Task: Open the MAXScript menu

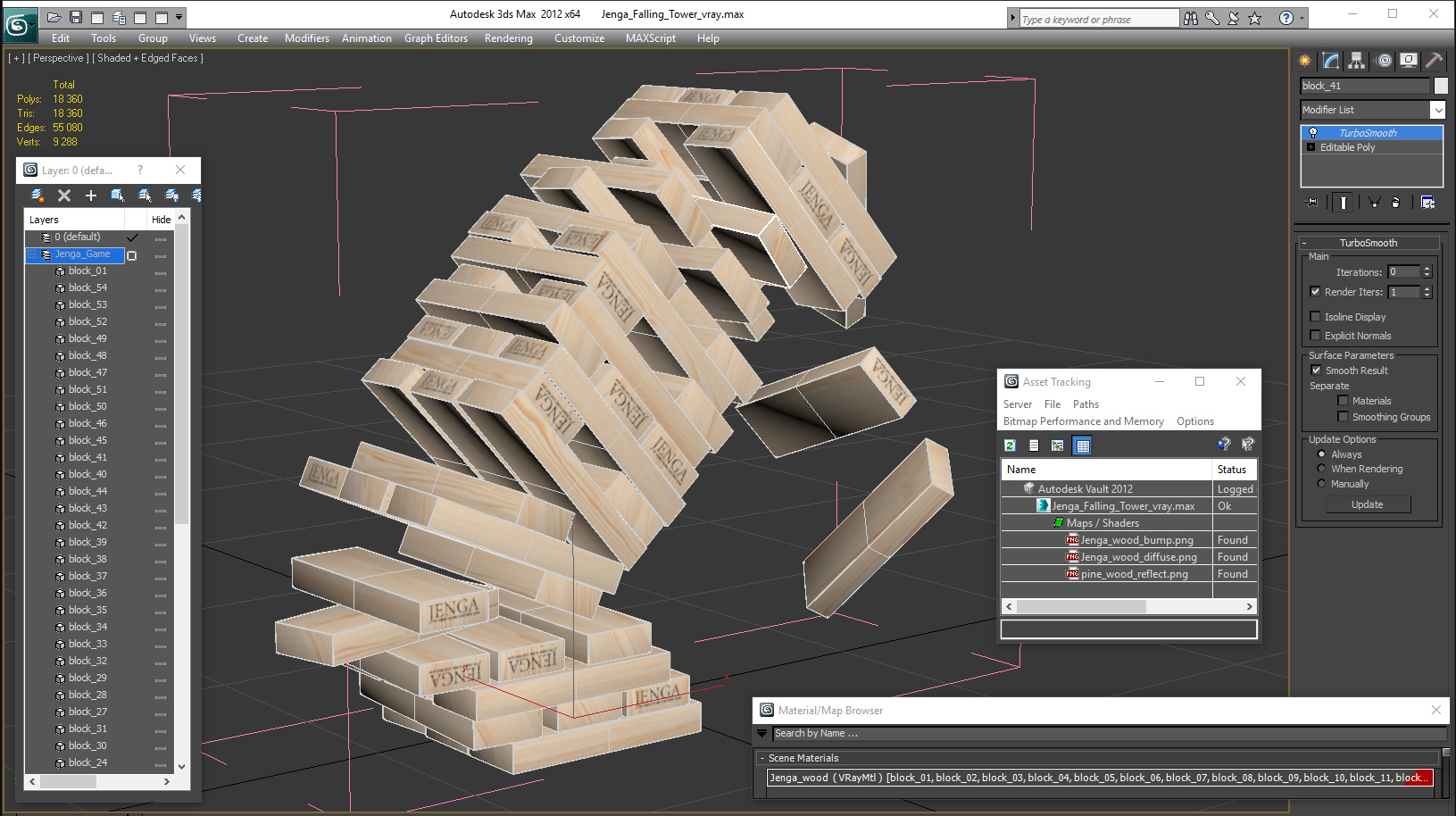Action: click(651, 38)
